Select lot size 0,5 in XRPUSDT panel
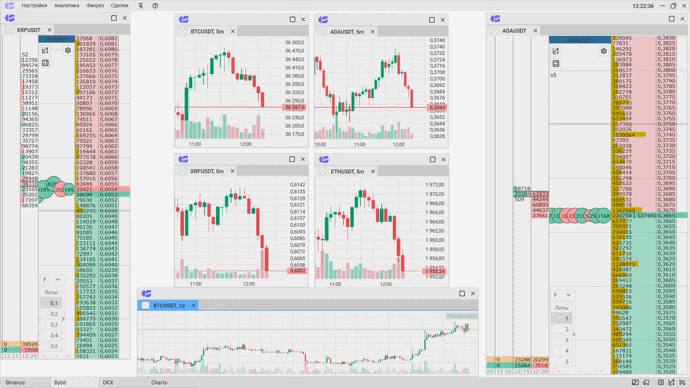690x388 pixels. 51,346
